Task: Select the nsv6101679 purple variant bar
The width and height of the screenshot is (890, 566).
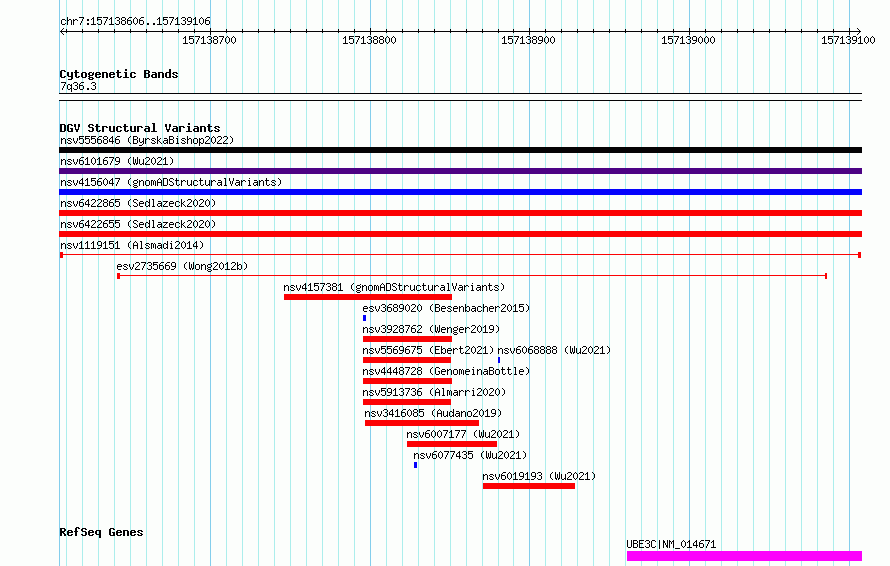Action: pyautogui.click(x=460, y=171)
